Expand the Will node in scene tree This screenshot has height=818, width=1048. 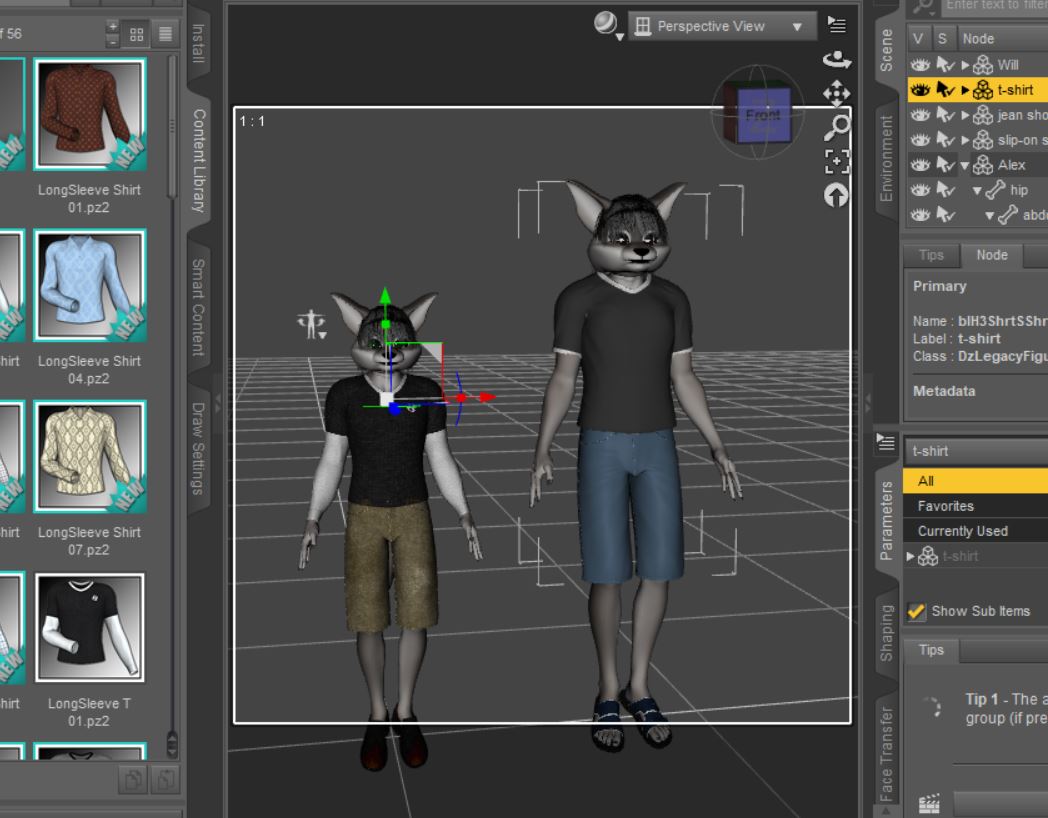(x=965, y=65)
